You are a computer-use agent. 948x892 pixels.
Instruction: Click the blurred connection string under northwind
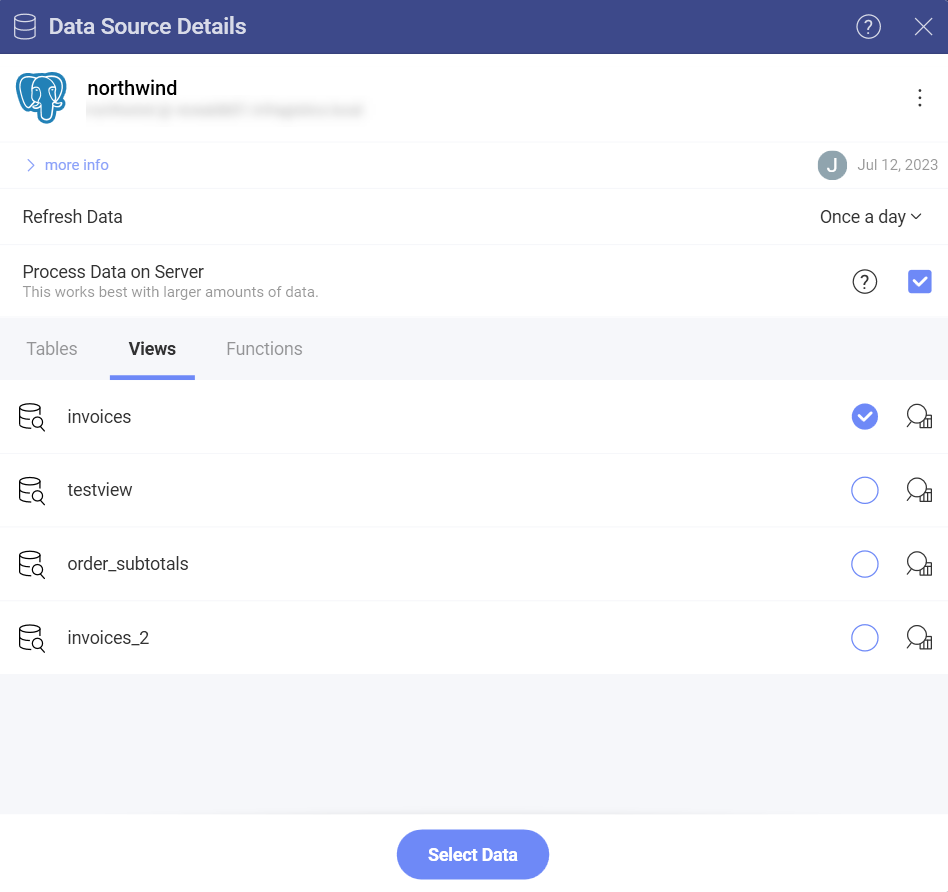[224, 111]
